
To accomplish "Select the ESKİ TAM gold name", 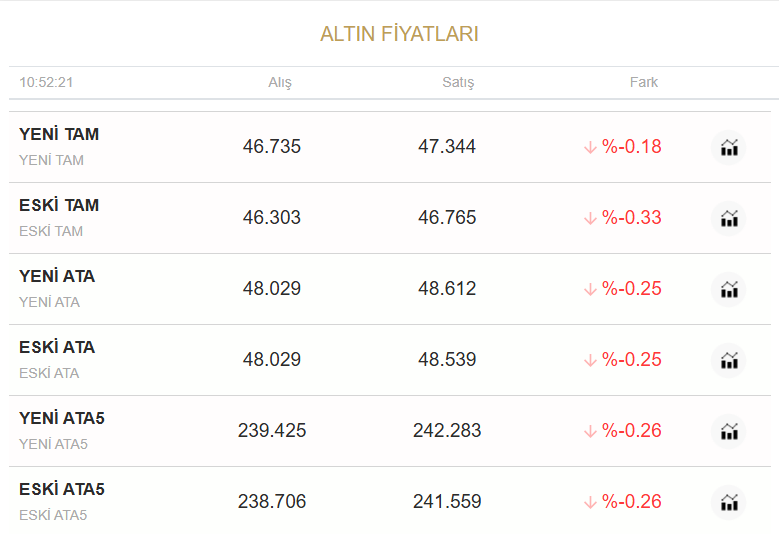I will click(59, 205).
